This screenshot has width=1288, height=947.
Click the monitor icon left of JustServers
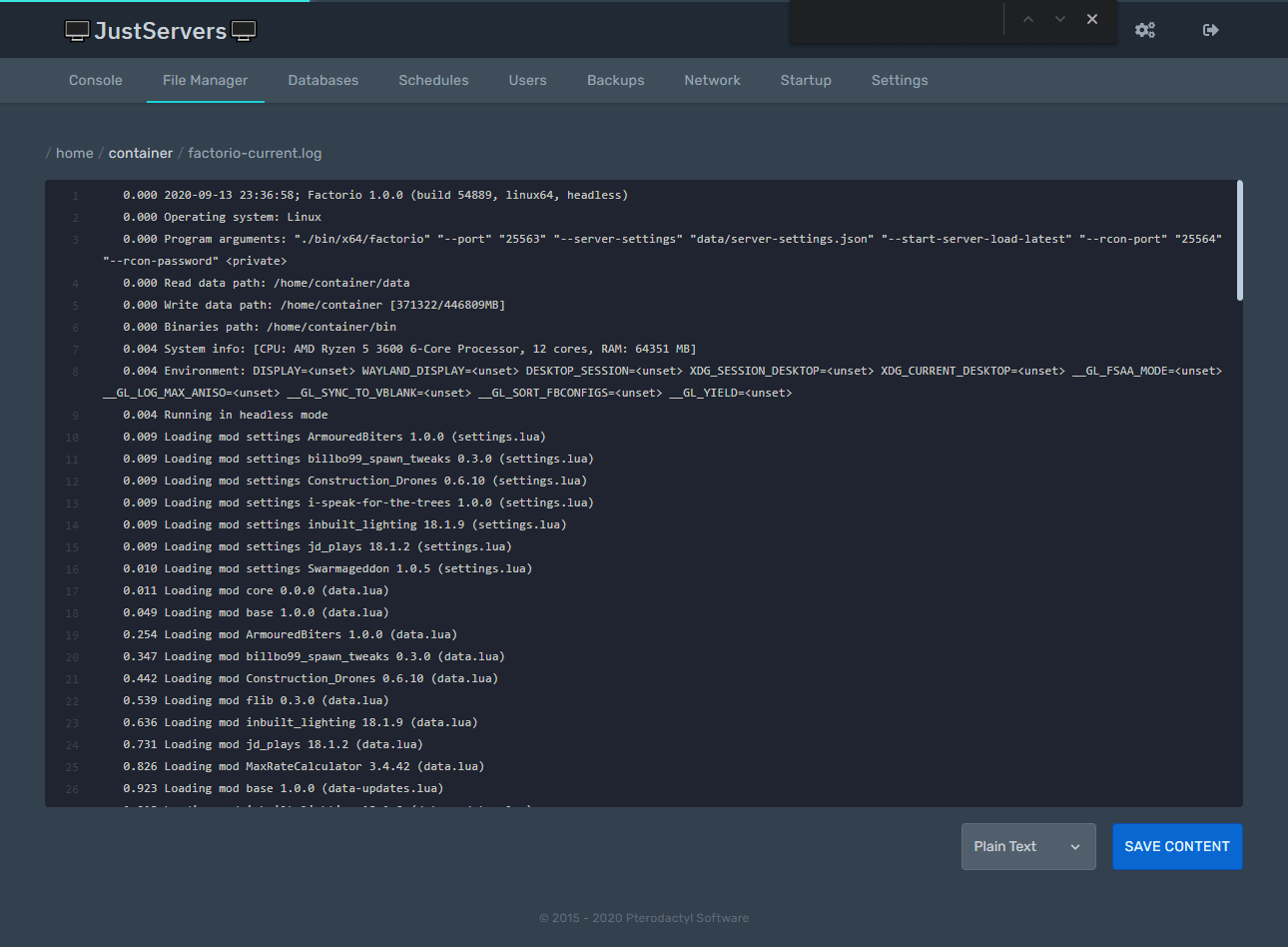77,31
